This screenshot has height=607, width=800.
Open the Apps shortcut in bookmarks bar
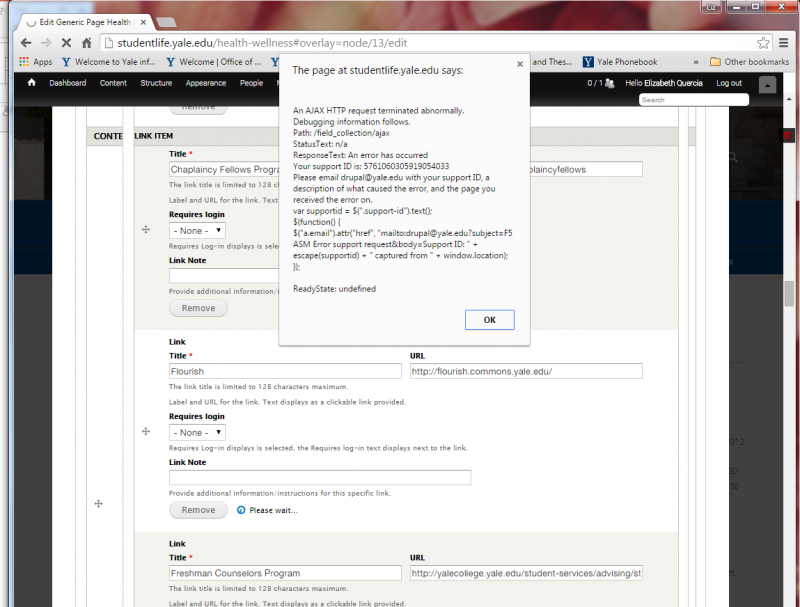click(x=36, y=62)
